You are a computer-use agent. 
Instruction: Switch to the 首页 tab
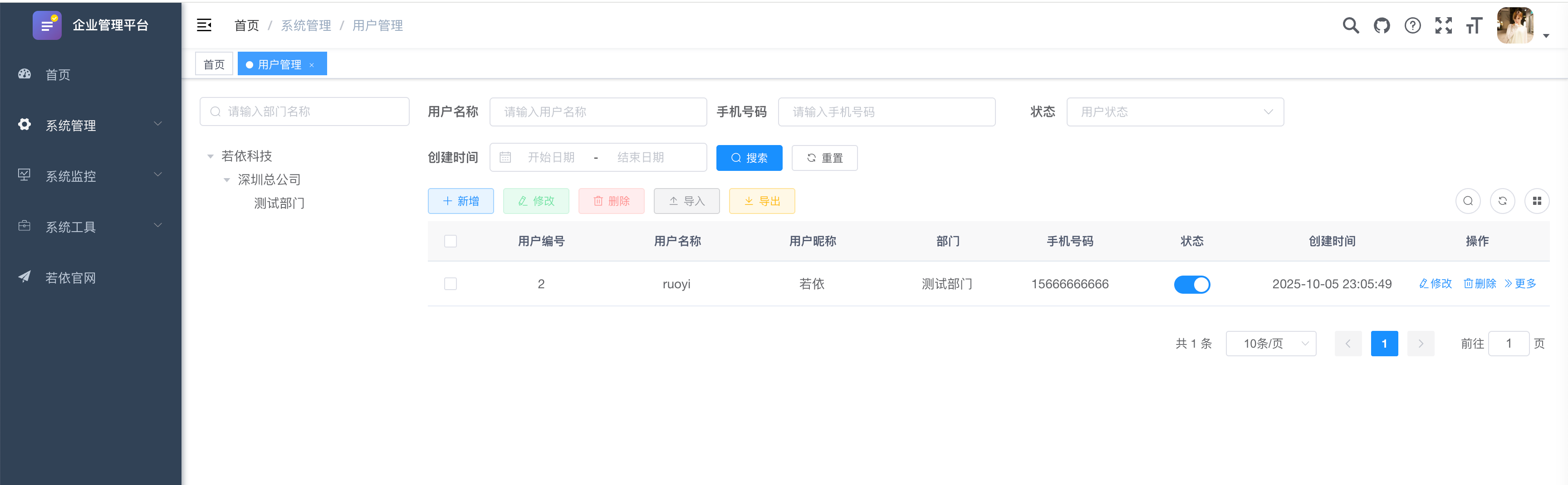(x=214, y=64)
